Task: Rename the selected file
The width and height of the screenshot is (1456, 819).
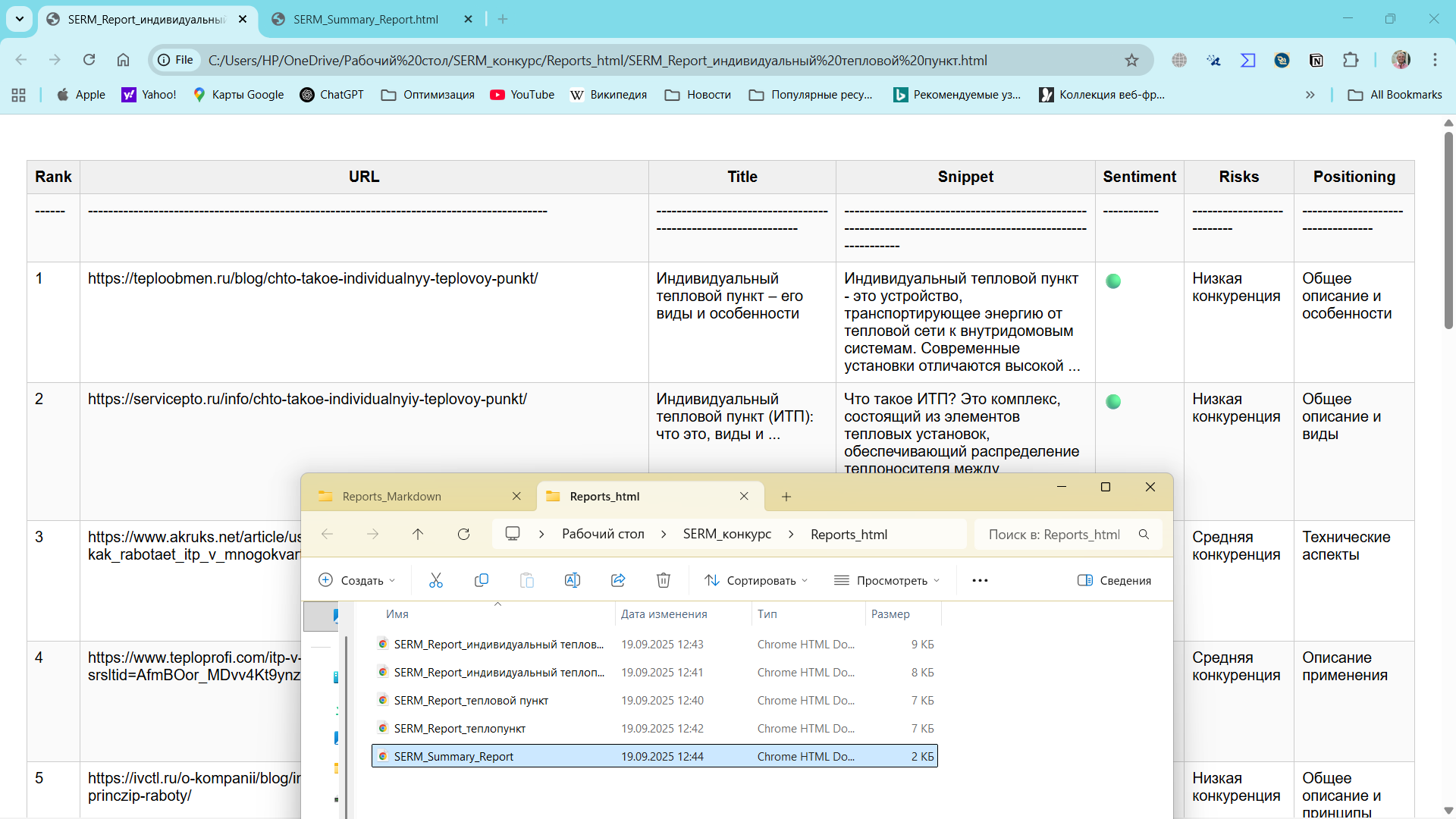Action: tap(573, 580)
